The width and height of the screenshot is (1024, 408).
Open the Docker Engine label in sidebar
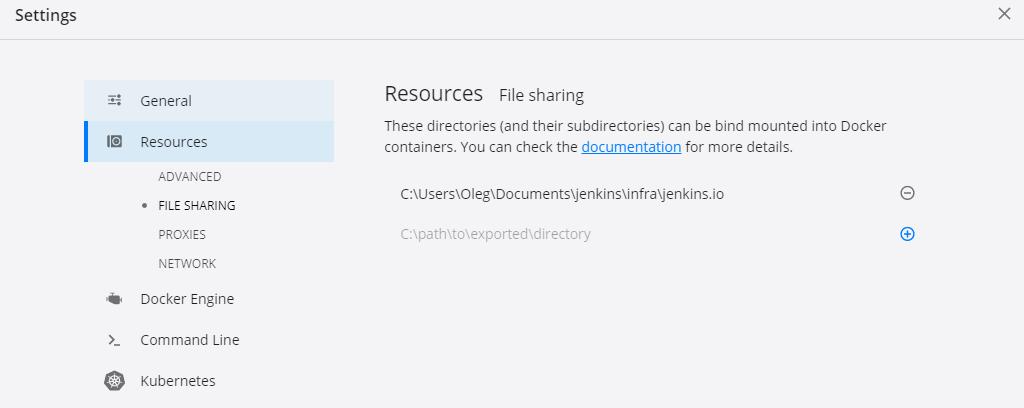click(187, 299)
